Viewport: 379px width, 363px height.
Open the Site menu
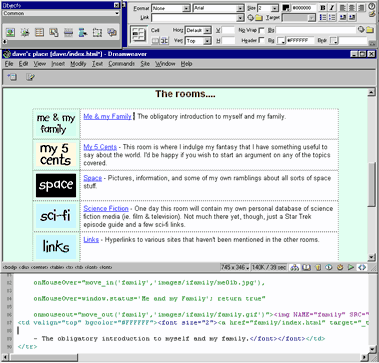pos(145,64)
